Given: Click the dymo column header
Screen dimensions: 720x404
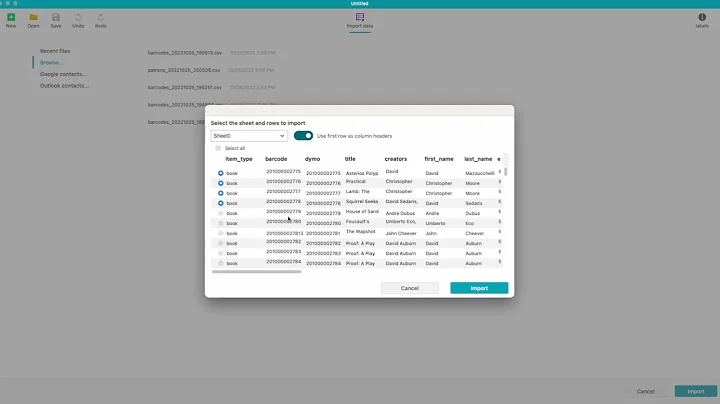Looking at the screenshot, I should (312, 159).
